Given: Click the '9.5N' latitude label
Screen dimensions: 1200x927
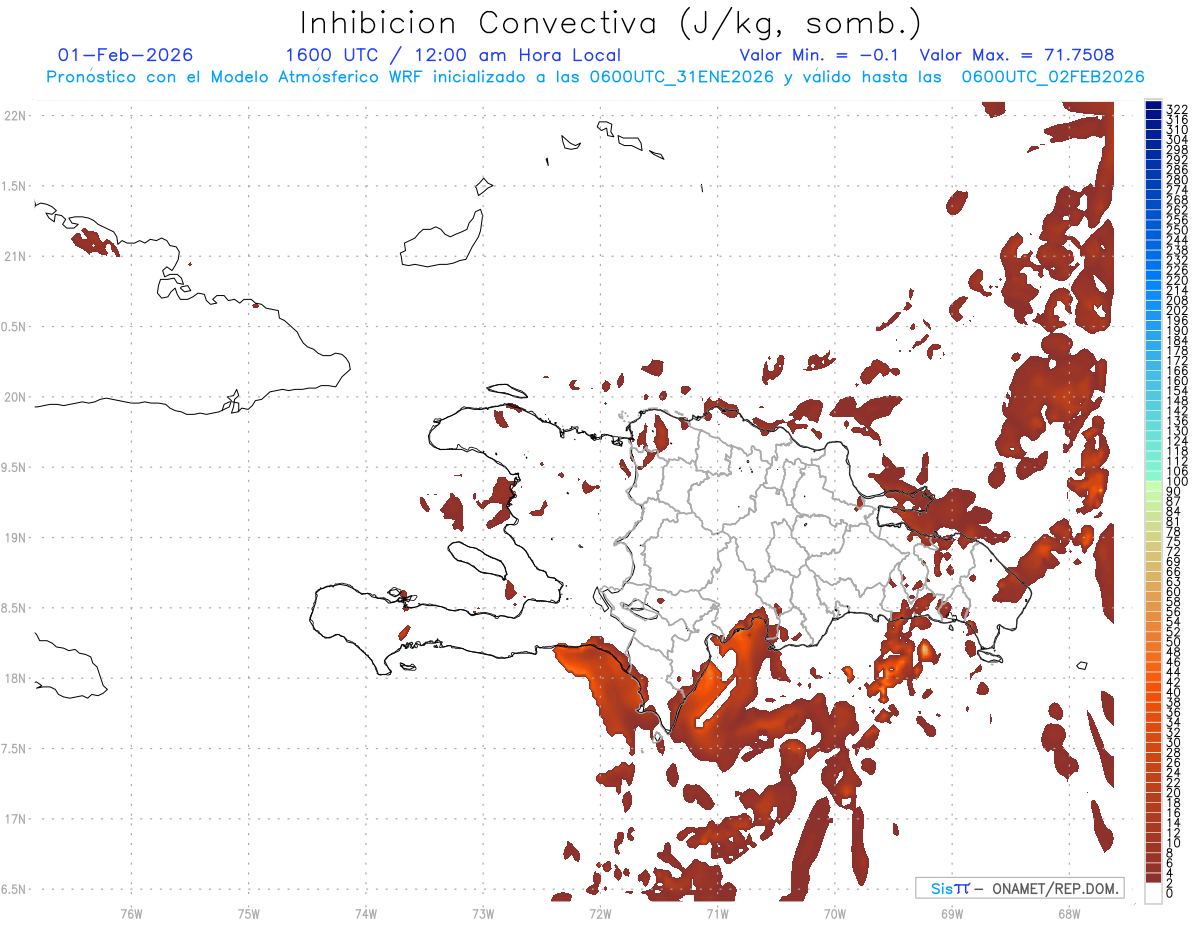Looking at the screenshot, I should pos(13,467).
